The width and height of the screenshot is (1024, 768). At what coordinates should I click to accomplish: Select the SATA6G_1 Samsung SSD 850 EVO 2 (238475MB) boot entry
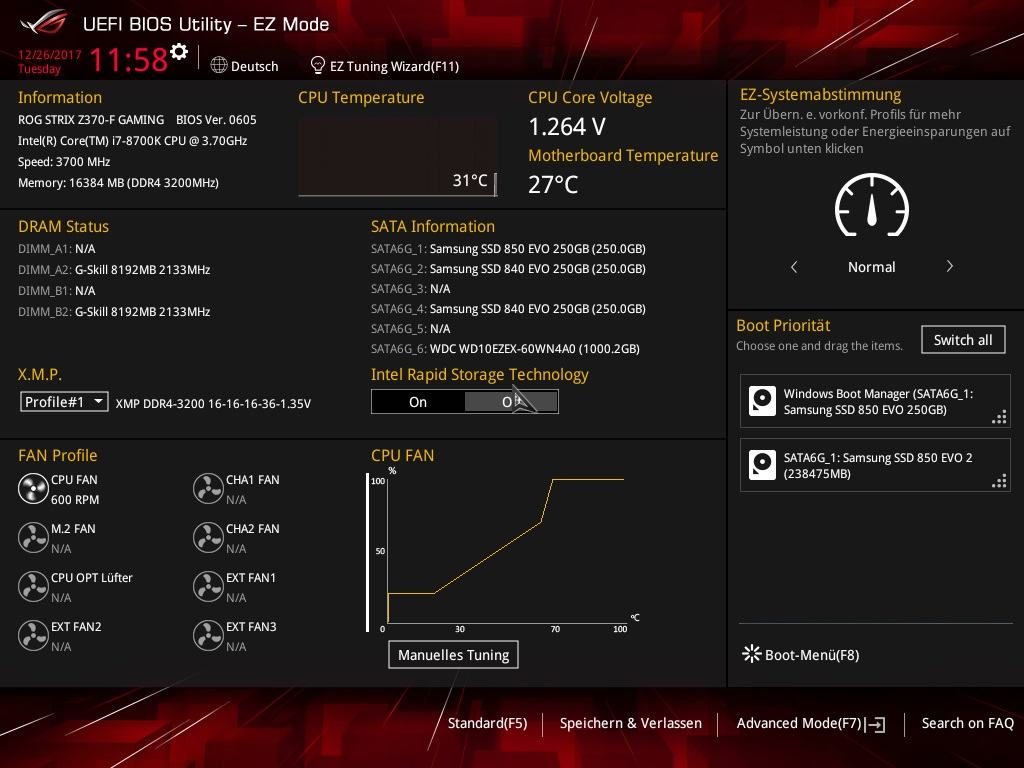(875, 465)
